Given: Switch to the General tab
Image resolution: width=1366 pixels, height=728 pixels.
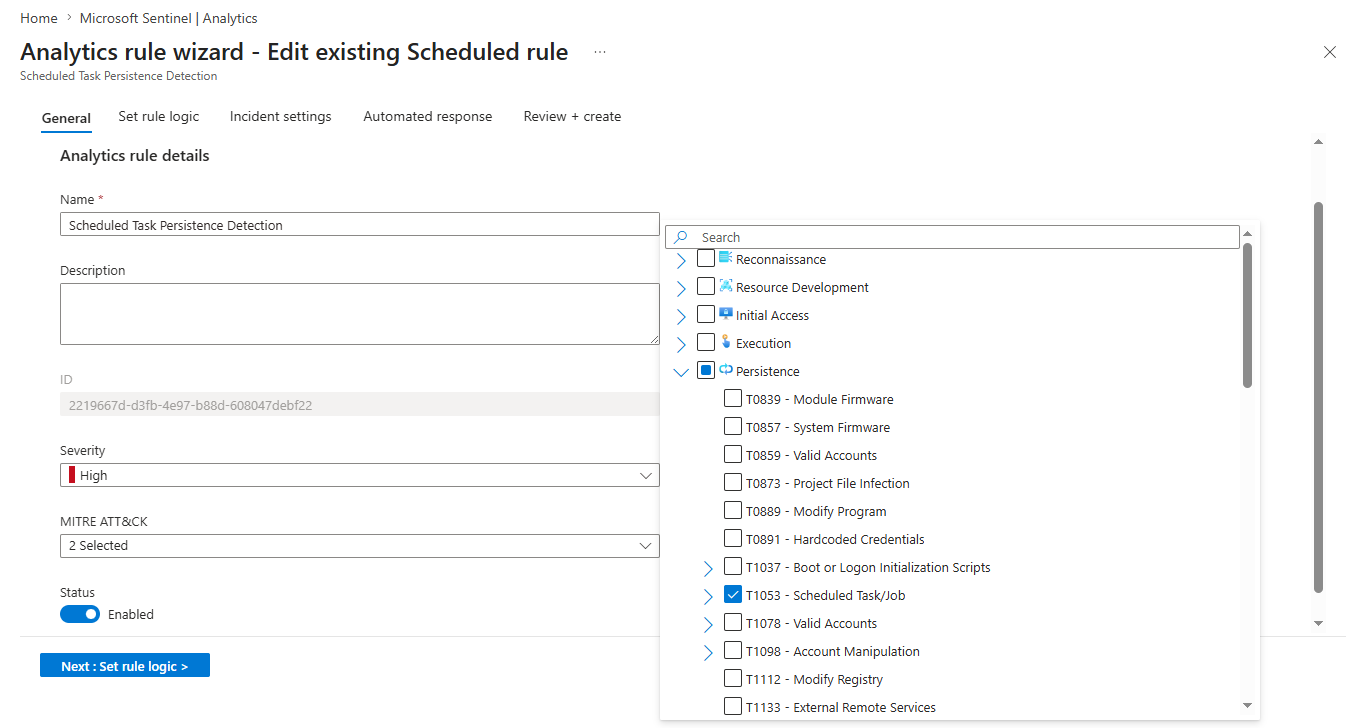Looking at the screenshot, I should [x=66, y=118].
